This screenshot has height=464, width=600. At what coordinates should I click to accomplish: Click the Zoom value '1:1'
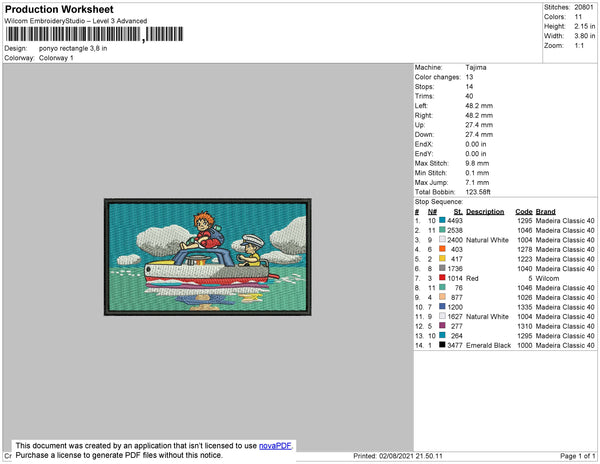(579, 46)
